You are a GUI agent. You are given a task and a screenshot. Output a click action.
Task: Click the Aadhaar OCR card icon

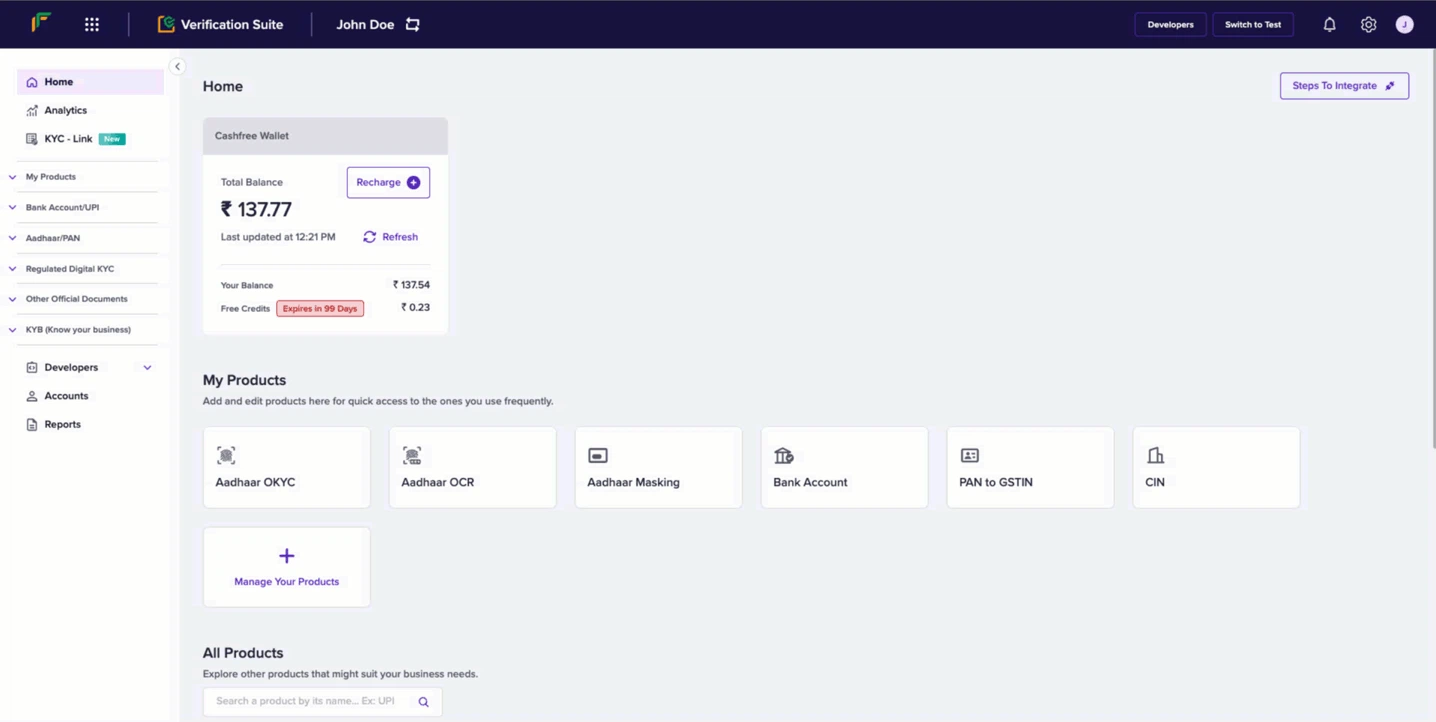(x=412, y=455)
